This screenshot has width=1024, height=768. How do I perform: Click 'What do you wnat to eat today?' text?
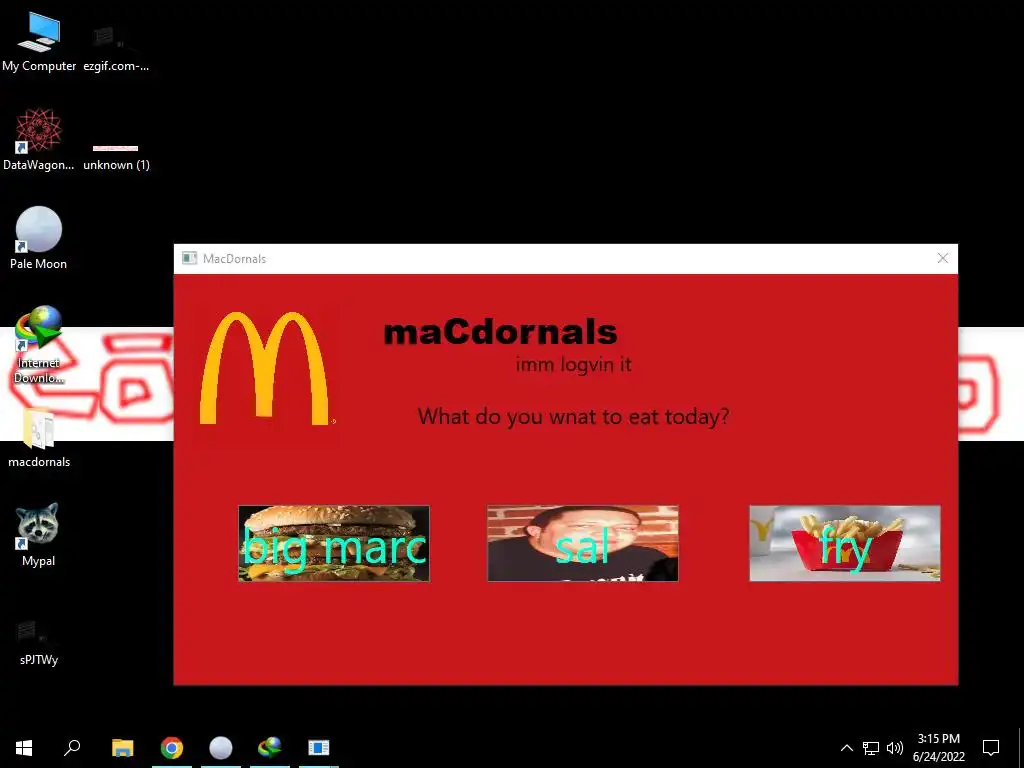click(573, 417)
